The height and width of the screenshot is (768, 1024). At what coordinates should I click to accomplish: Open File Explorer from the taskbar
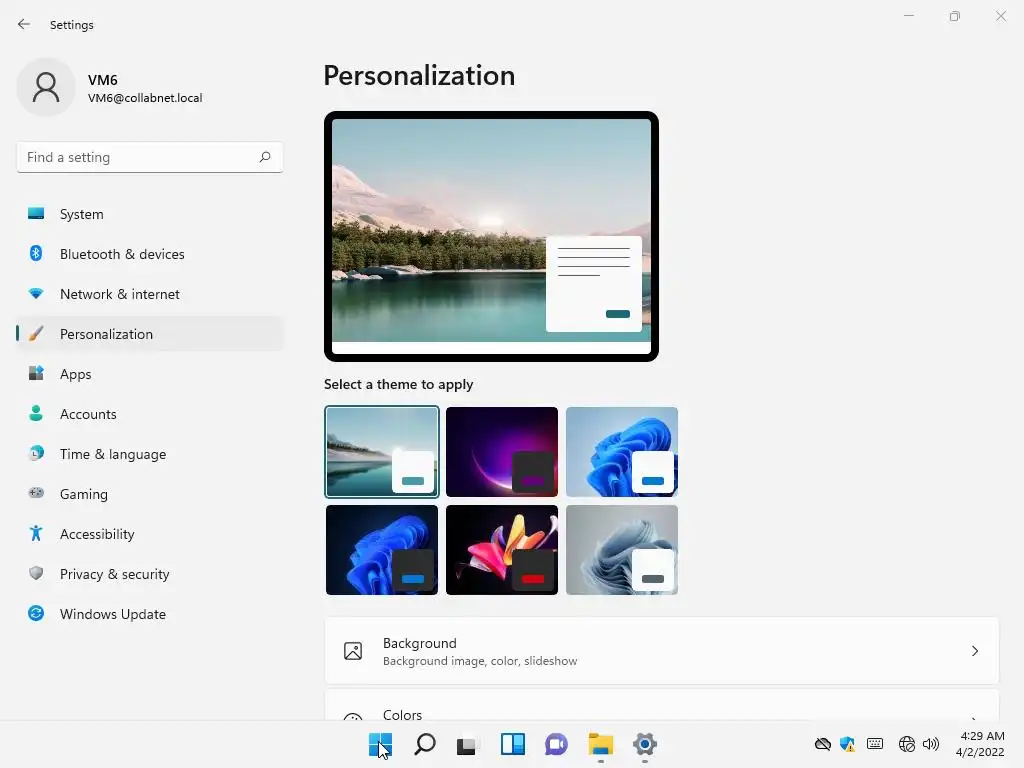coord(600,744)
